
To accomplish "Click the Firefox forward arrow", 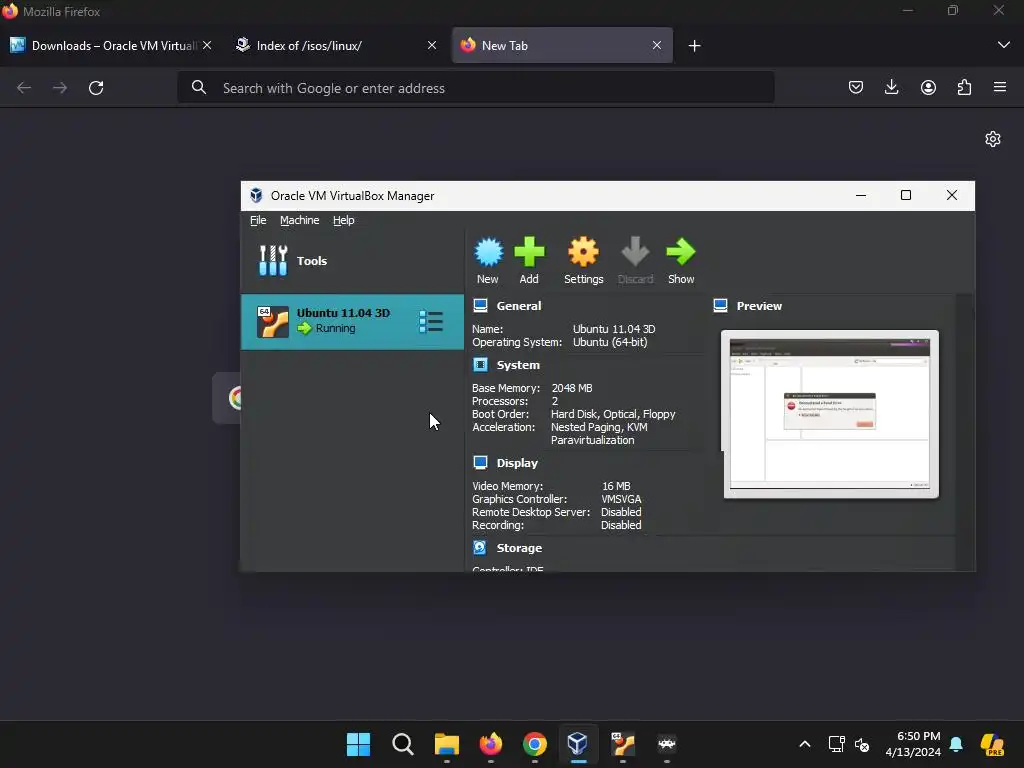I will pyautogui.click(x=60, y=88).
